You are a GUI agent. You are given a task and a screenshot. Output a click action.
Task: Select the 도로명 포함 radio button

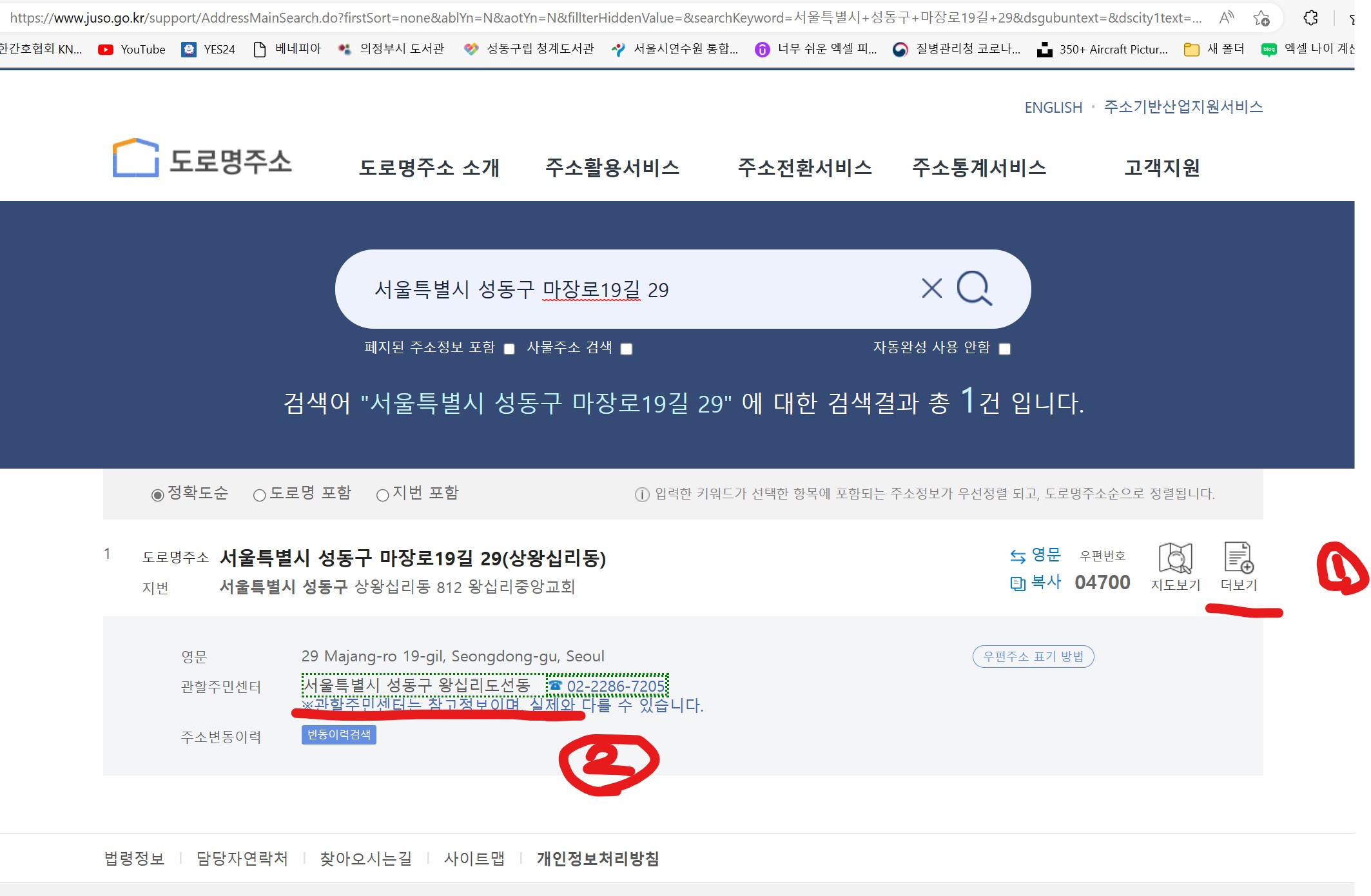click(x=260, y=494)
